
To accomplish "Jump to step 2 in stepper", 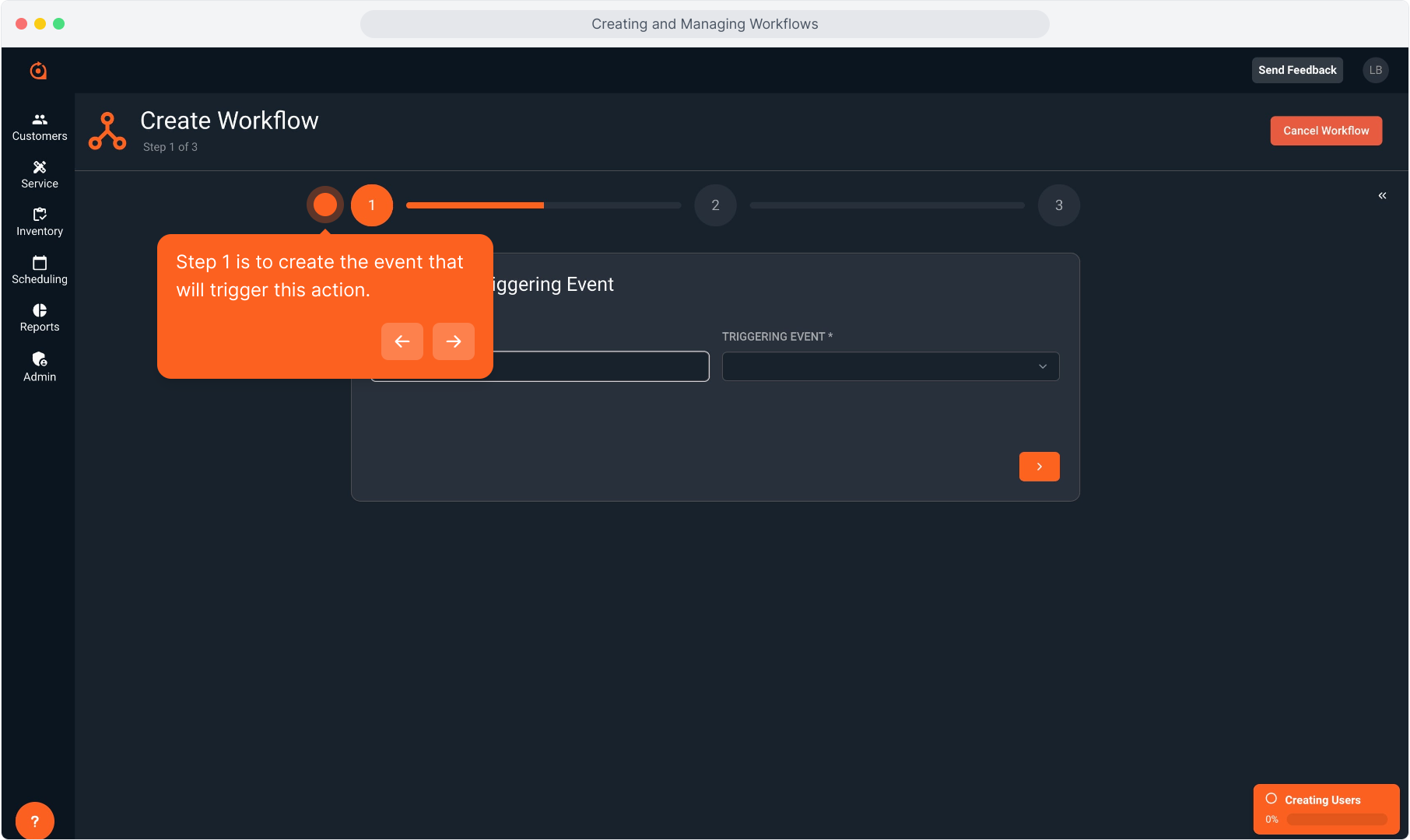I will pos(715,205).
